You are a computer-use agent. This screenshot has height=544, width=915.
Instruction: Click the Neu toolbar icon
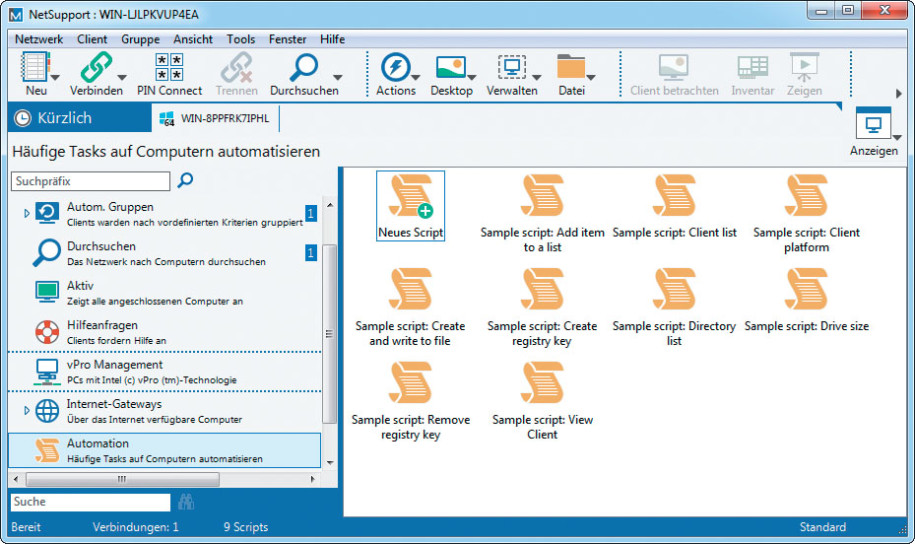pos(35,67)
